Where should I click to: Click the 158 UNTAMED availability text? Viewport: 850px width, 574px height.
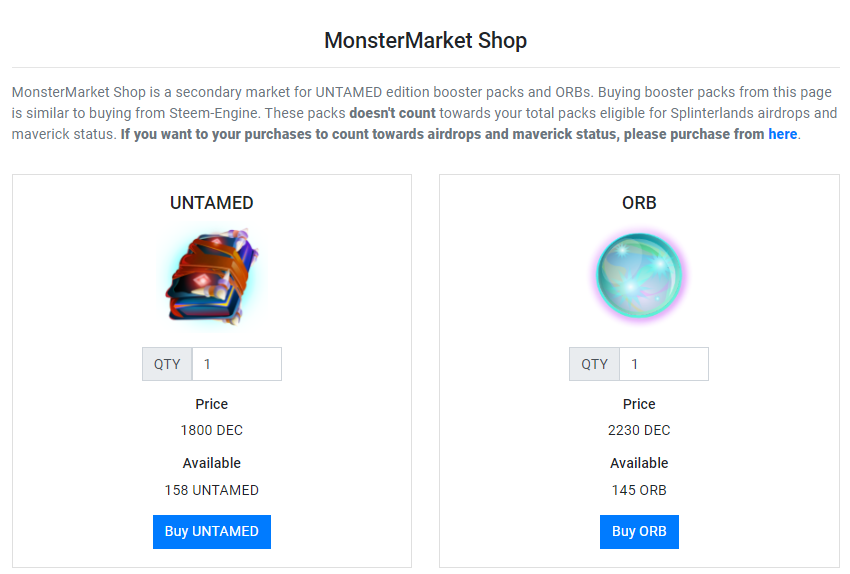(x=211, y=491)
